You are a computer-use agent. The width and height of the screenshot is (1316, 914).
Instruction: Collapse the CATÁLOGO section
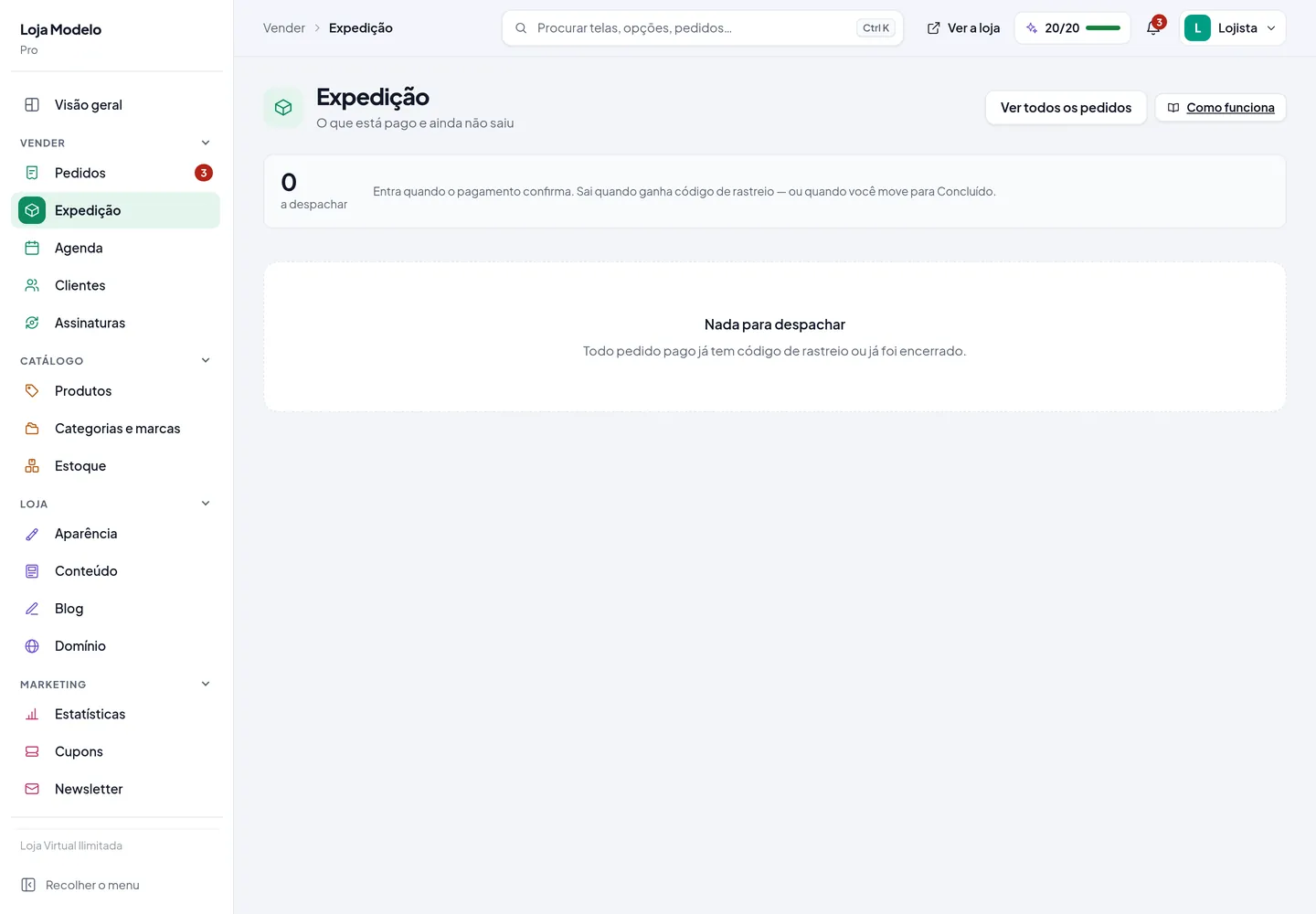coord(206,360)
